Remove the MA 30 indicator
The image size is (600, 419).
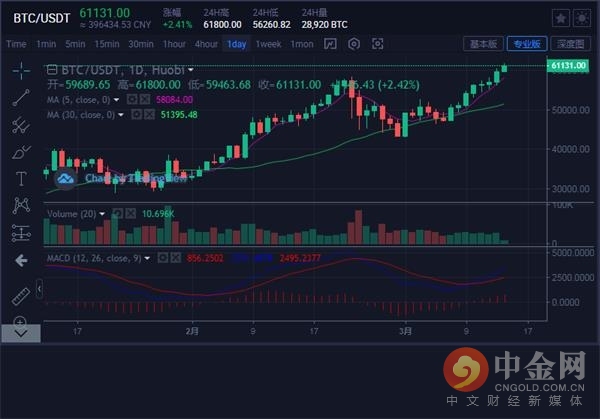[149, 114]
